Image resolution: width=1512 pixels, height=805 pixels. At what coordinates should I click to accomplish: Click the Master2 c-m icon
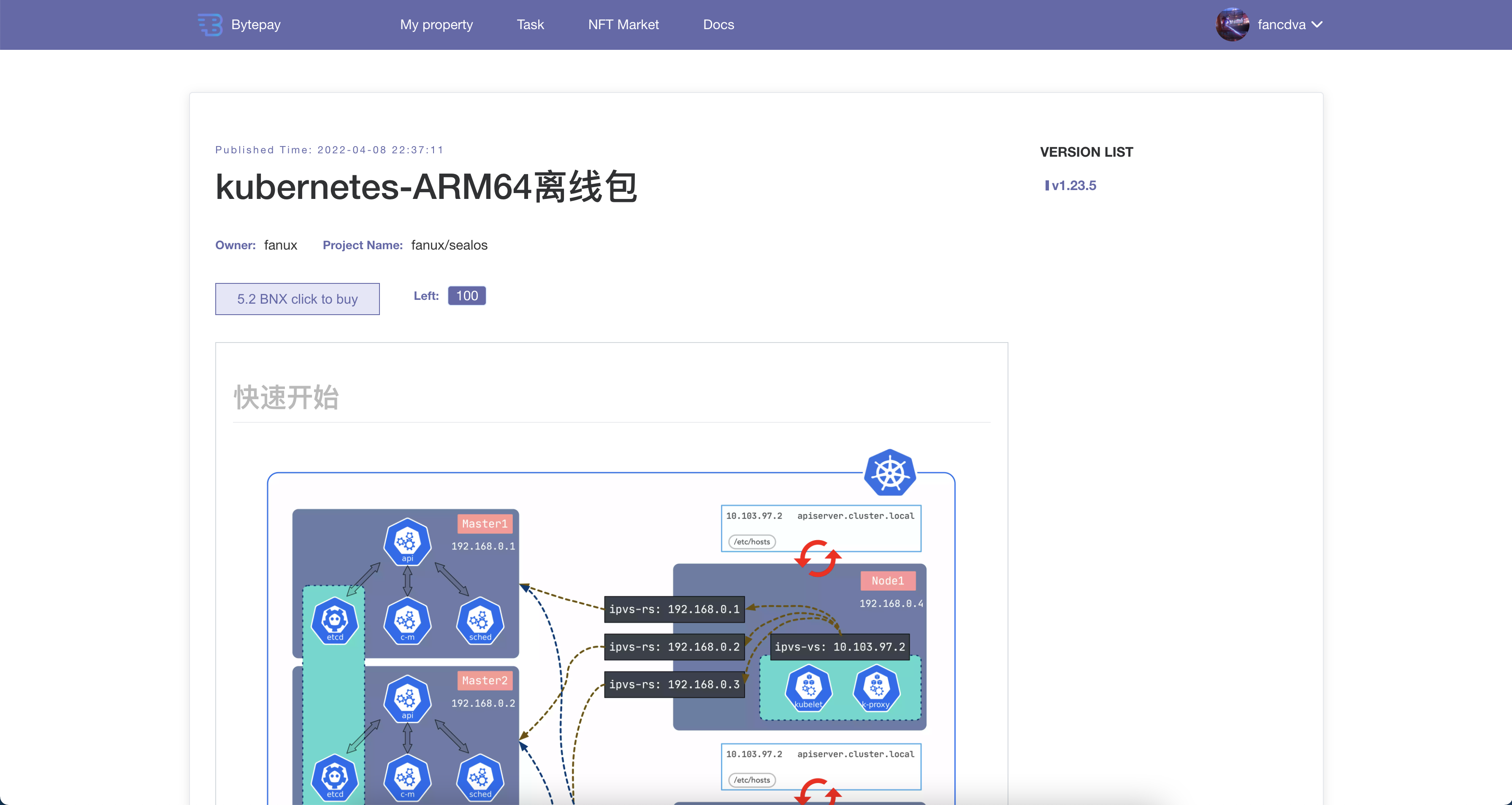407,778
